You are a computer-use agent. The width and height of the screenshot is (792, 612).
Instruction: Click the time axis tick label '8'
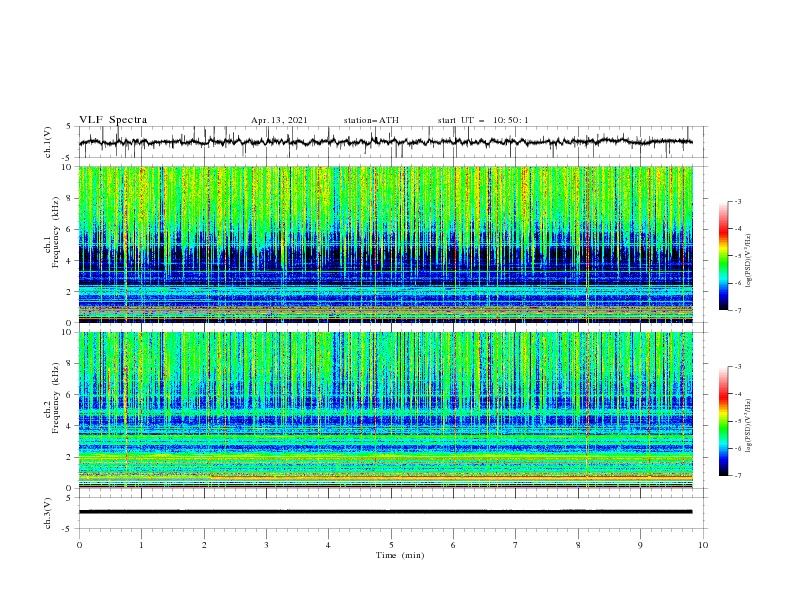pos(578,545)
